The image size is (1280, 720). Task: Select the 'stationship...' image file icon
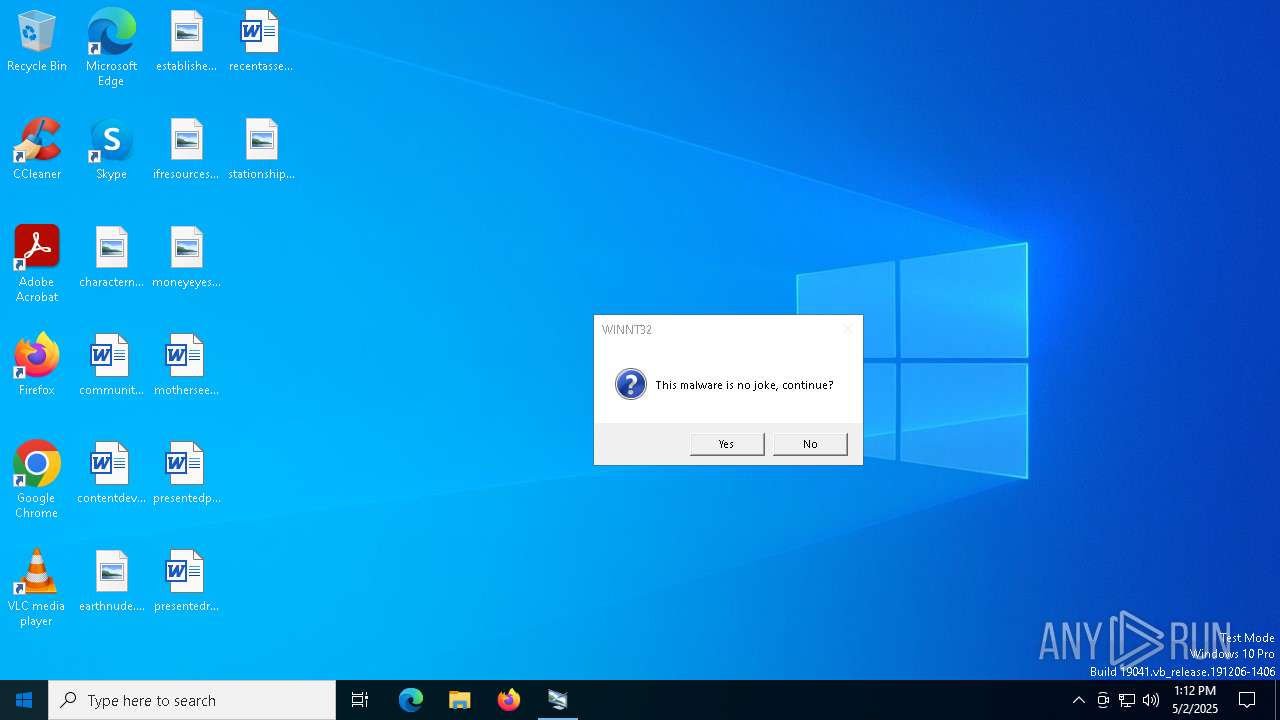point(261,150)
